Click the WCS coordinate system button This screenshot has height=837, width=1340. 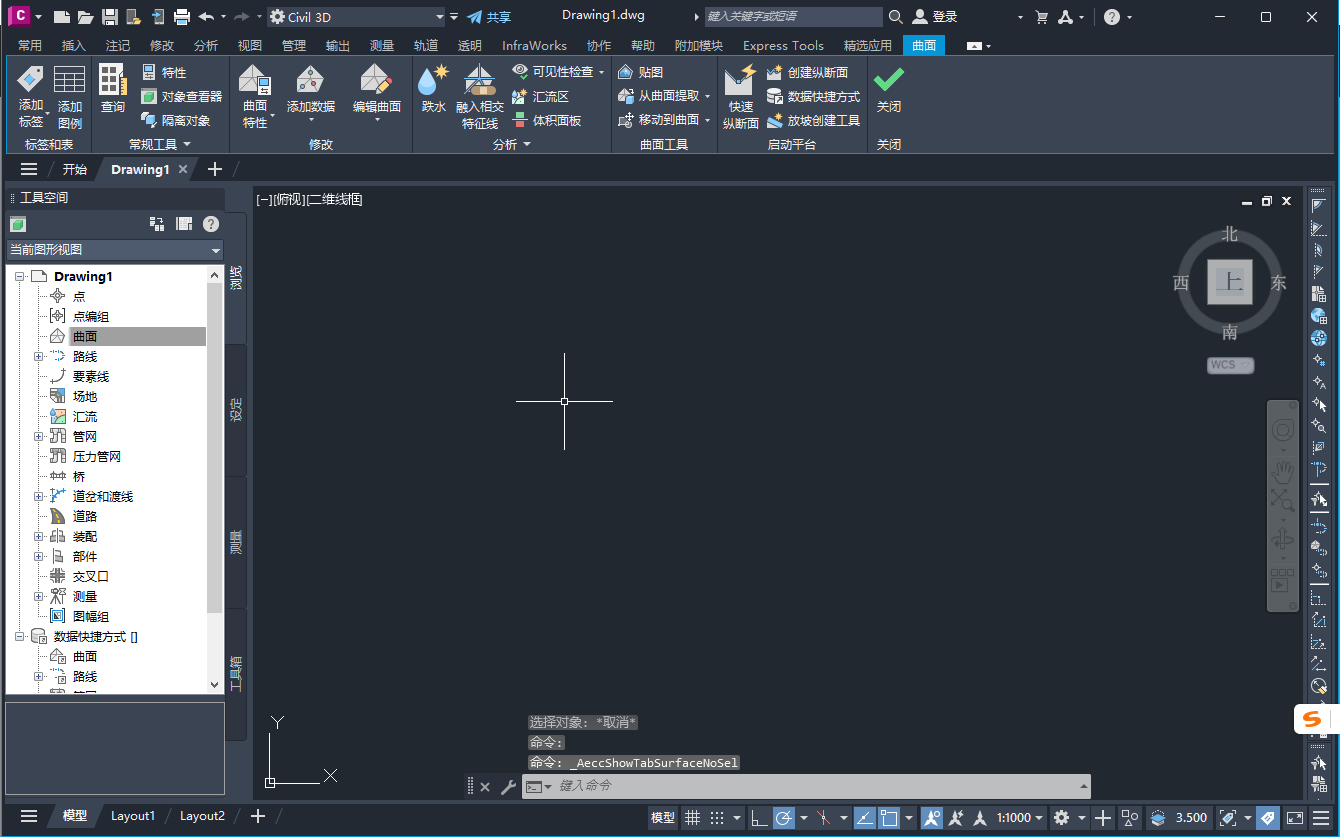[1230, 365]
